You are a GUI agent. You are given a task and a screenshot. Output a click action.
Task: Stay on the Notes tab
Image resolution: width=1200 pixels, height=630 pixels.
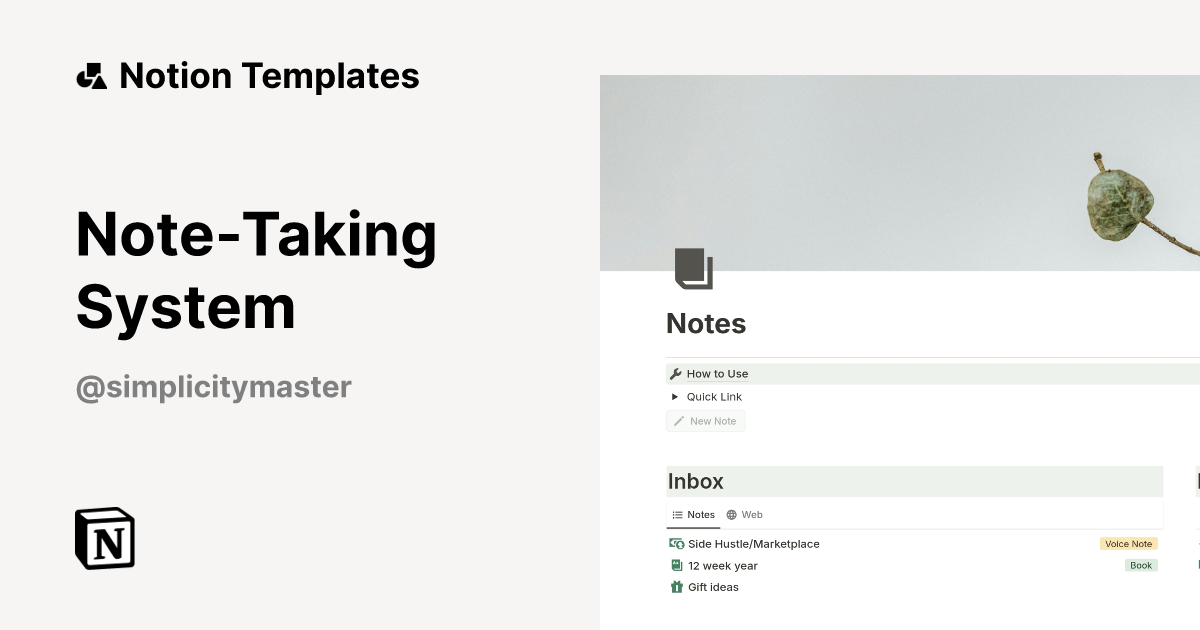(x=693, y=514)
